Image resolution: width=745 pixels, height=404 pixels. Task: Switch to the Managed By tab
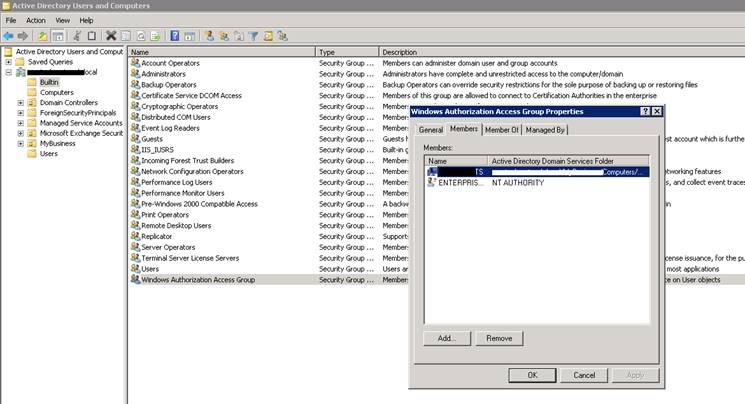pyautogui.click(x=545, y=130)
